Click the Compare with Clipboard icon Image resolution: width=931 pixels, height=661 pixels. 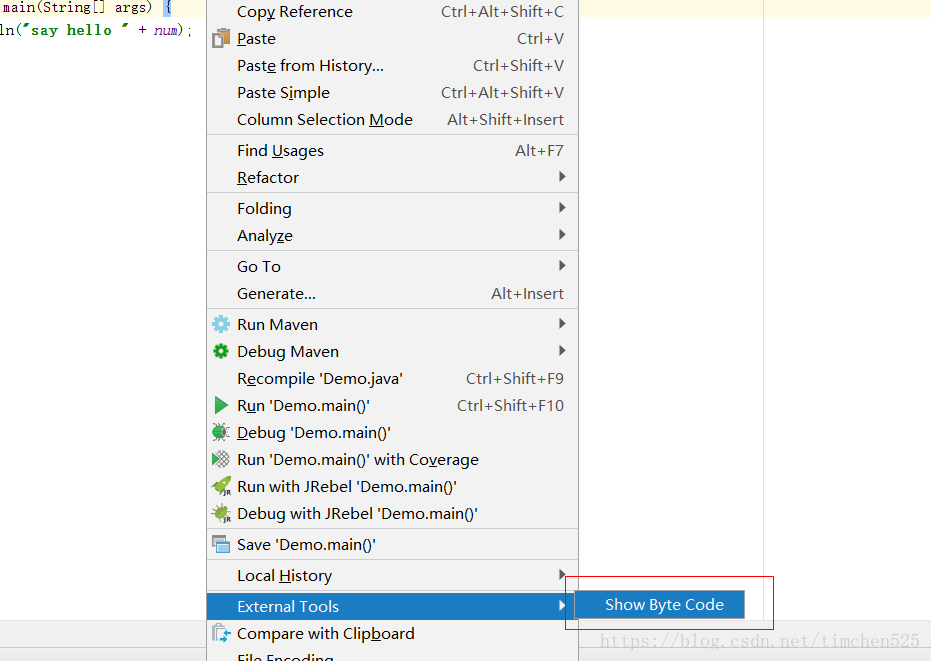[x=221, y=634]
